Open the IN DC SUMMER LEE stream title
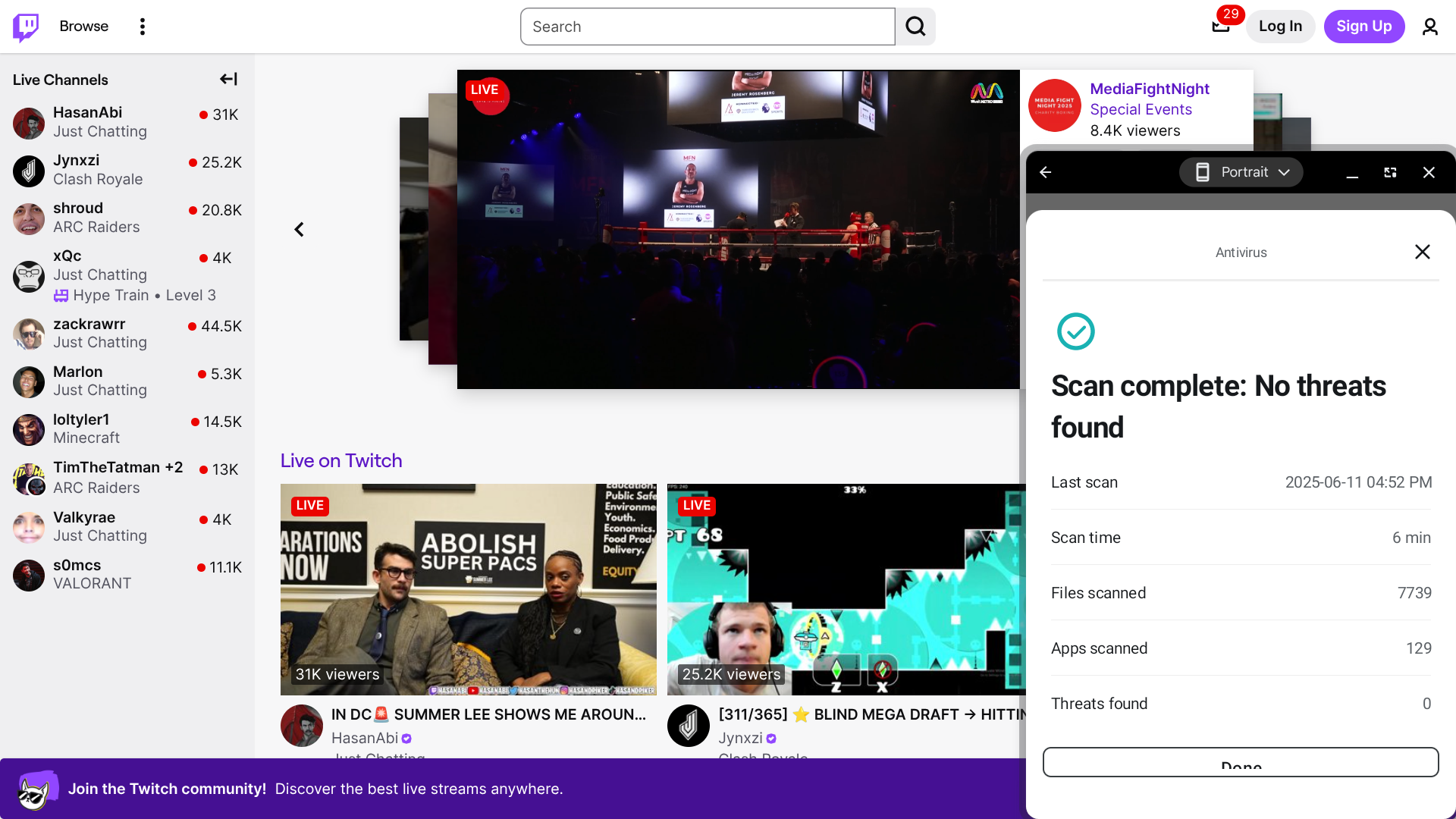The image size is (1456, 819). pos(488,714)
